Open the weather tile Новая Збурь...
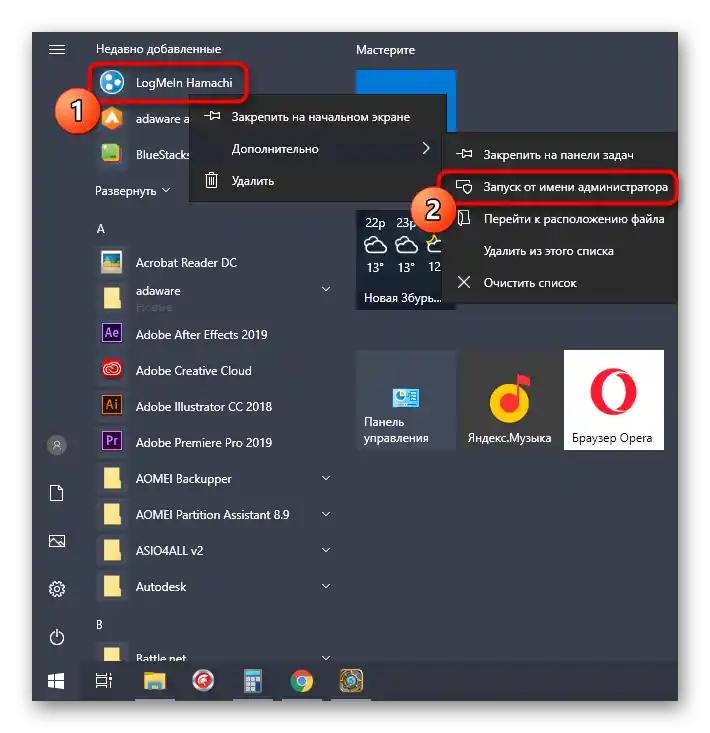 [x=400, y=260]
